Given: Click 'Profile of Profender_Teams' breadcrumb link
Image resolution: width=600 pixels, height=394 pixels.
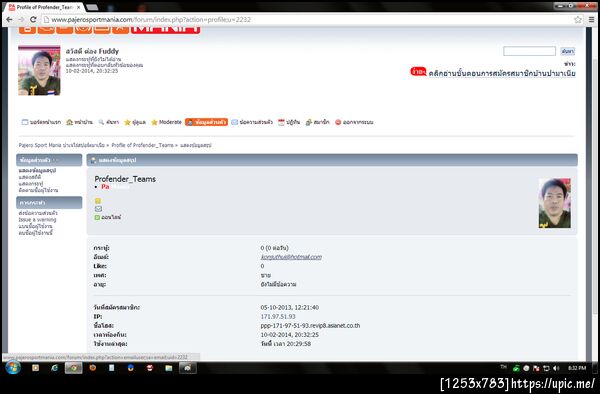Looking at the screenshot, I should [x=142, y=145].
